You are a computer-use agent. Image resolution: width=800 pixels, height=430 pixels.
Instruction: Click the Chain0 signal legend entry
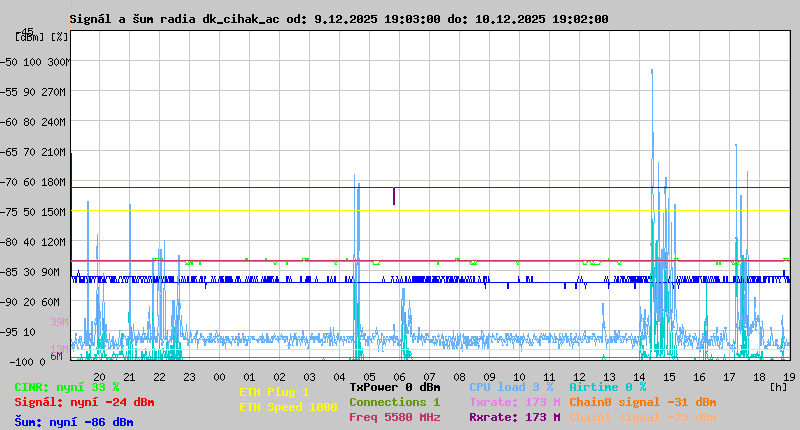pyautogui.click(x=642, y=402)
